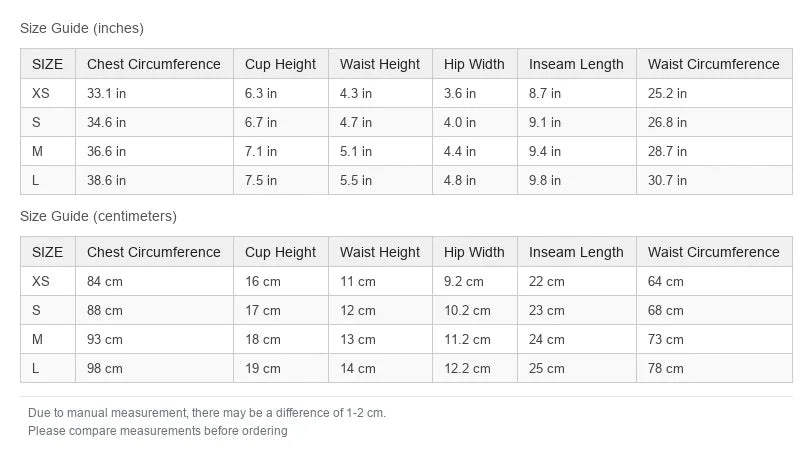Click the Hip Width header in inches table
This screenshot has width=812, height=472.
474,64
